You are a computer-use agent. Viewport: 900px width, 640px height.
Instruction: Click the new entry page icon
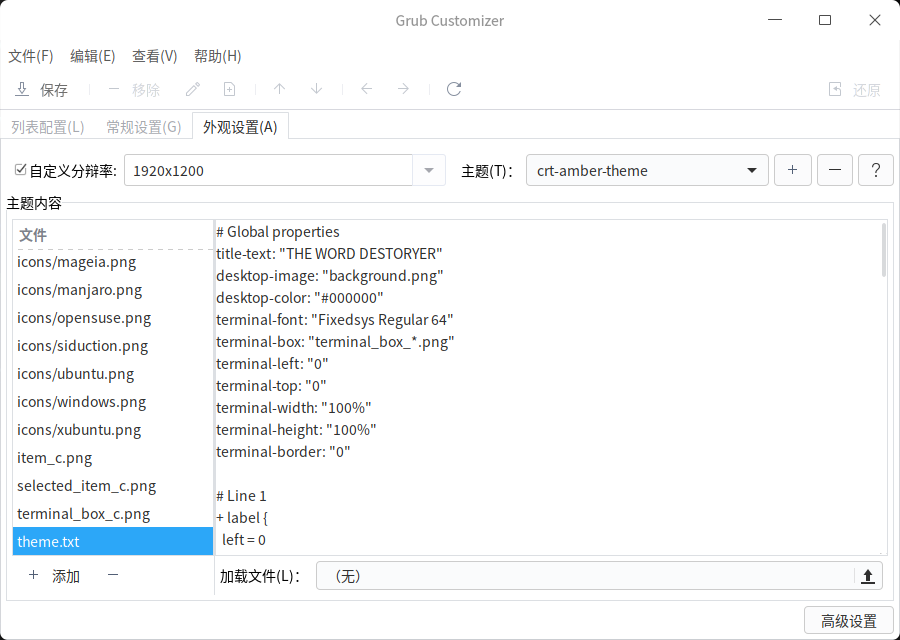click(x=230, y=90)
